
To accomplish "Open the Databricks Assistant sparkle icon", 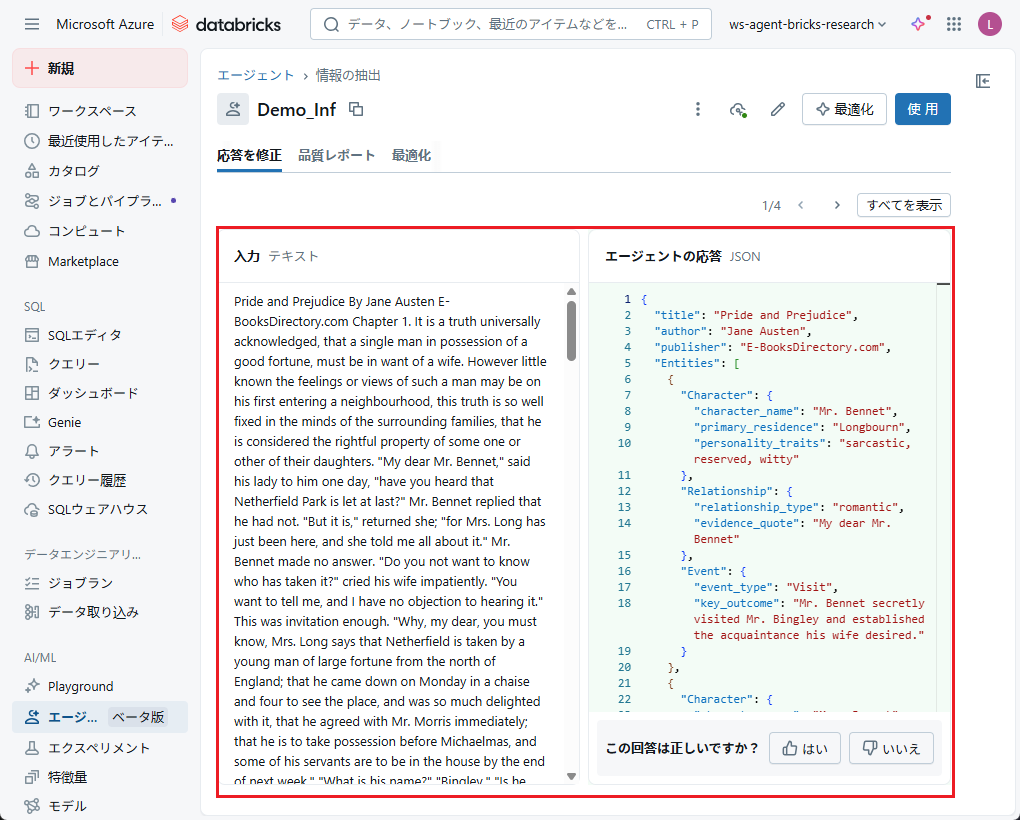I will pos(918,24).
